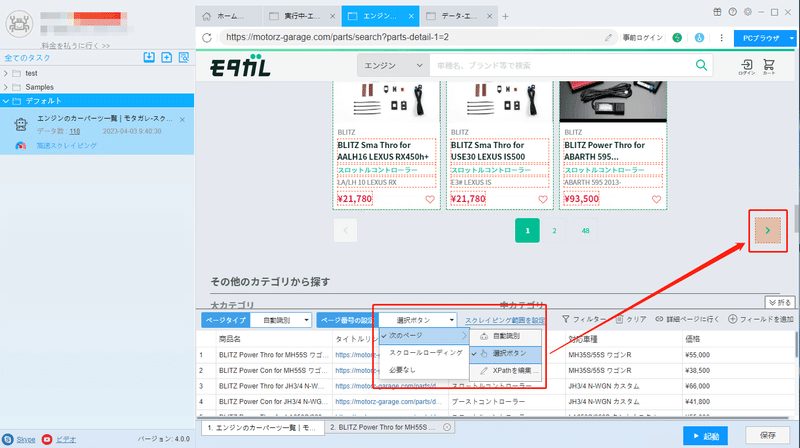Add ¥21,780 LEXUS RX450h+ item to favorites
This screenshot has height=448, width=800.
[430, 200]
